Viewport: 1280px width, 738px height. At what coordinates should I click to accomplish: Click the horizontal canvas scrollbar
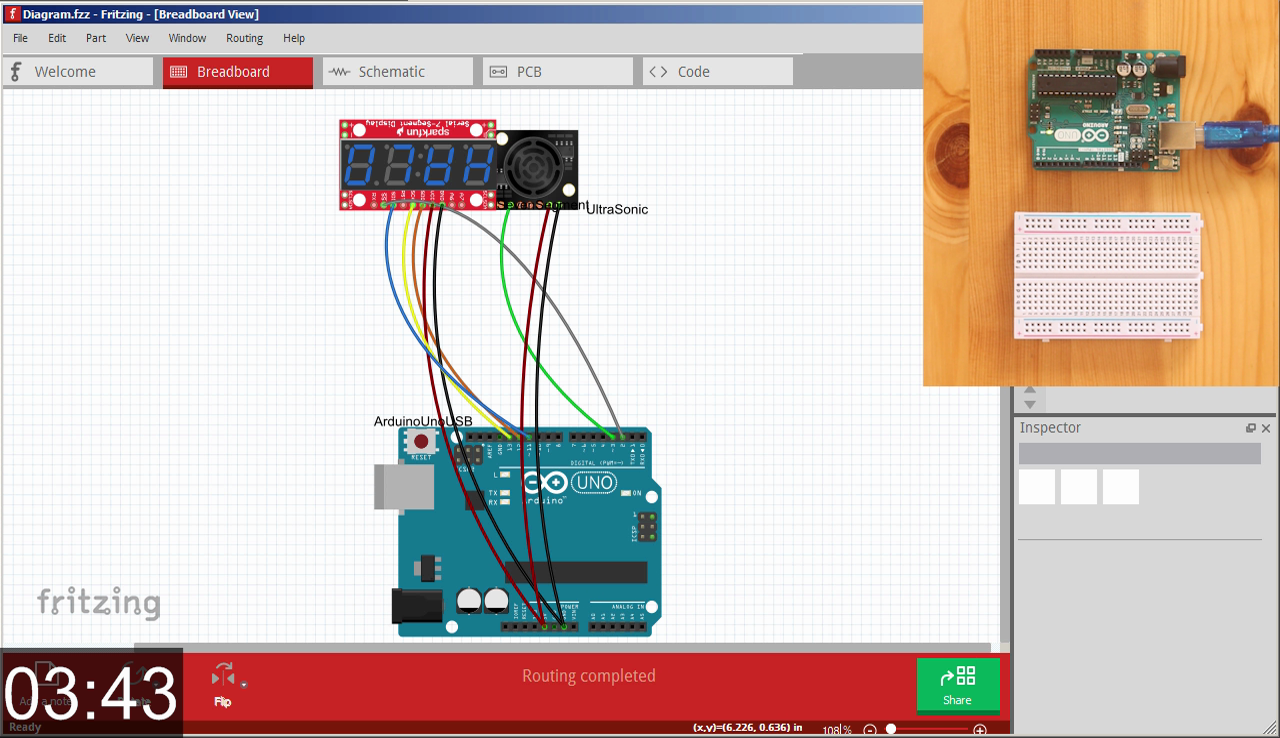coord(562,648)
